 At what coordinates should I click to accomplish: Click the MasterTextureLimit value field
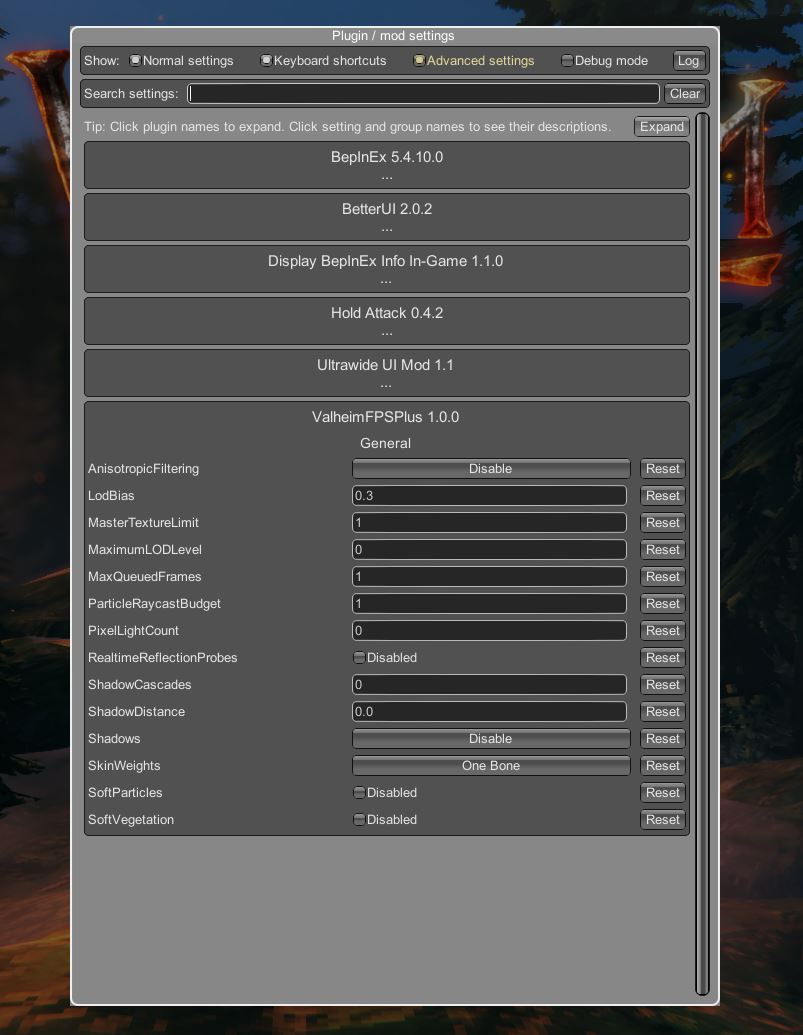(x=489, y=523)
